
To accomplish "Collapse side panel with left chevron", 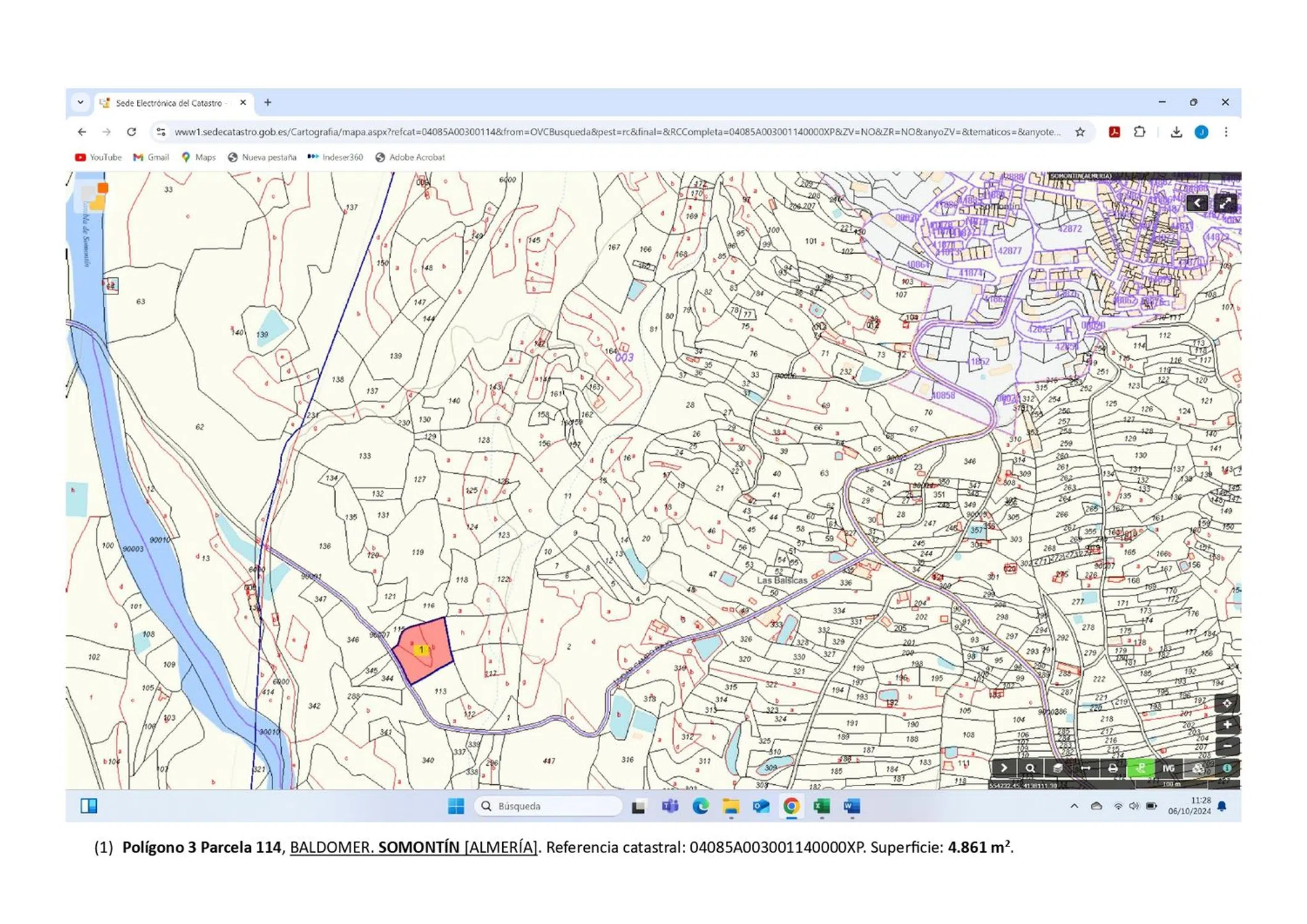I will tap(1197, 203).
